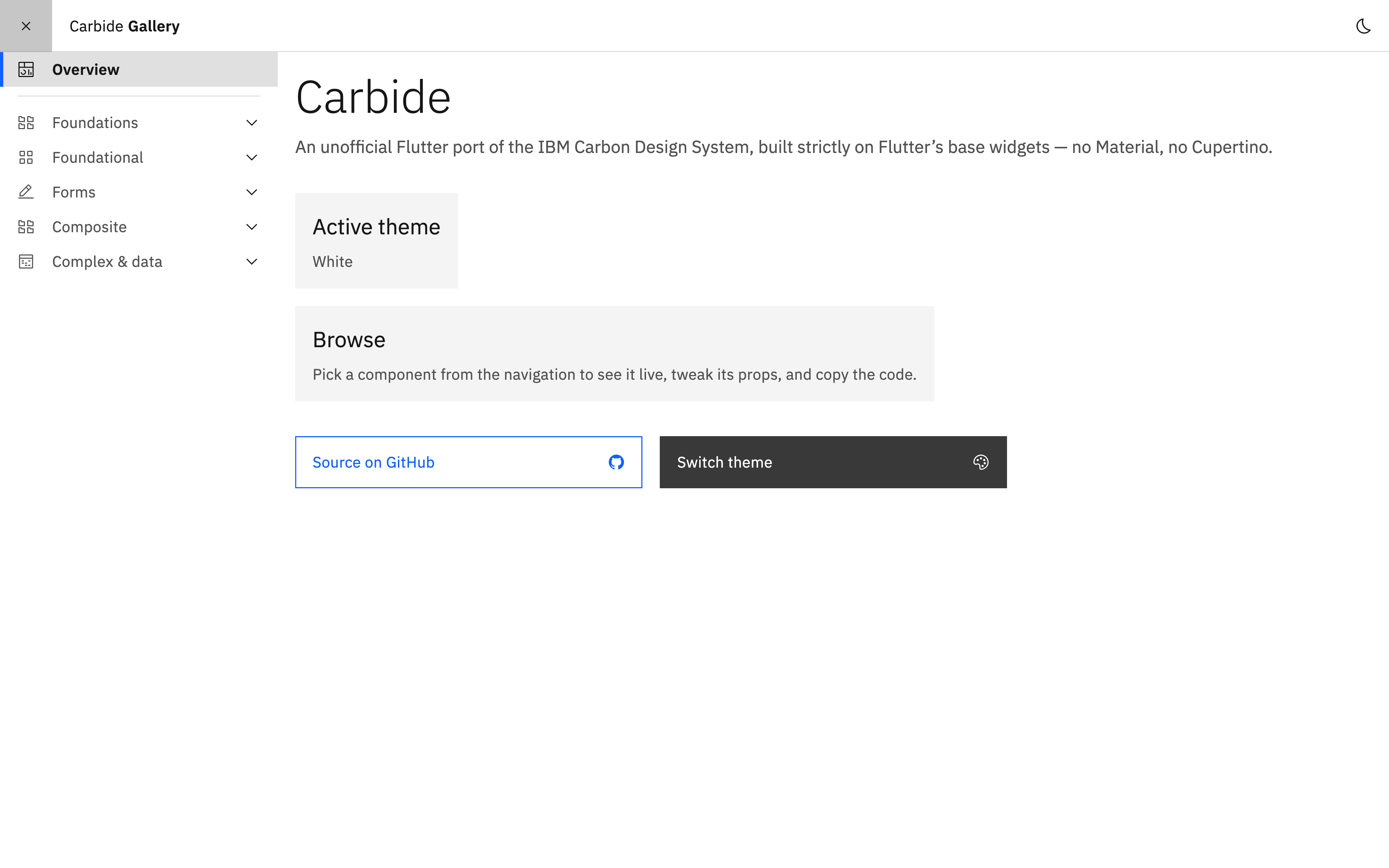Open the Forms navigation item
Viewport: 1389px width, 868px height.
click(139, 192)
